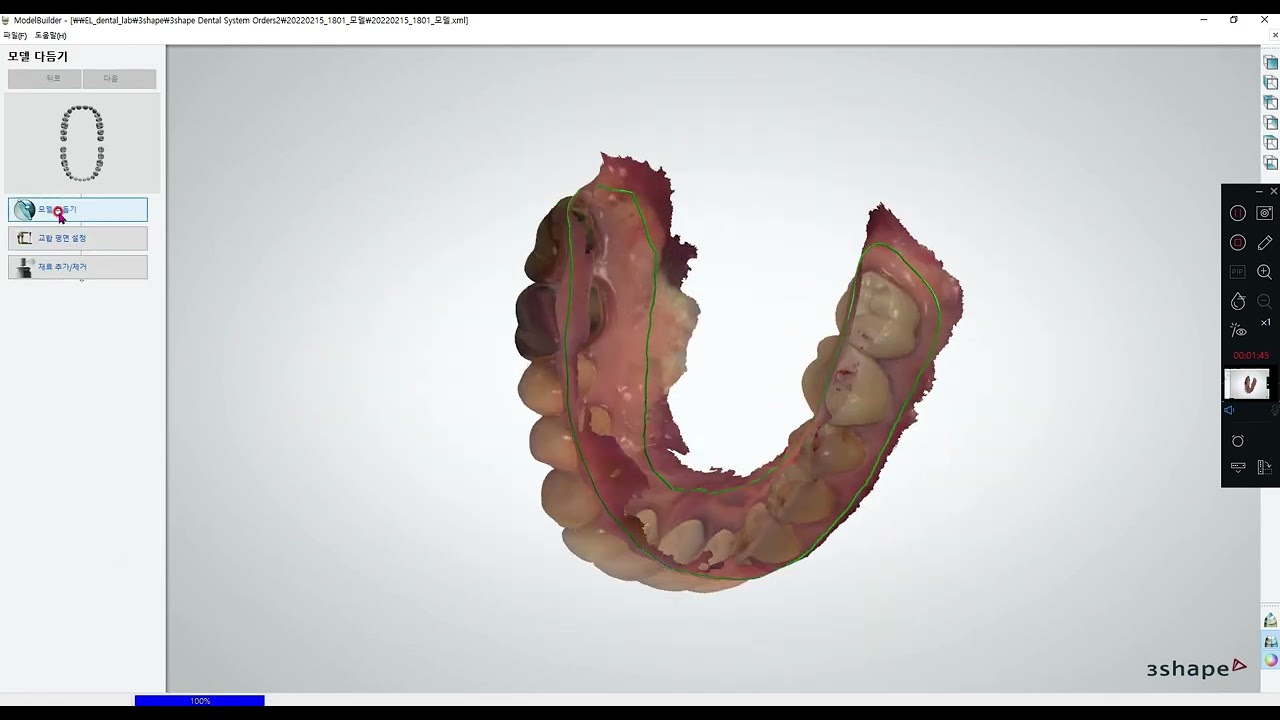Viewport: 1280px width, 720px height.
Task: Minimize the recorder panel
Action: click(1259, 191)
